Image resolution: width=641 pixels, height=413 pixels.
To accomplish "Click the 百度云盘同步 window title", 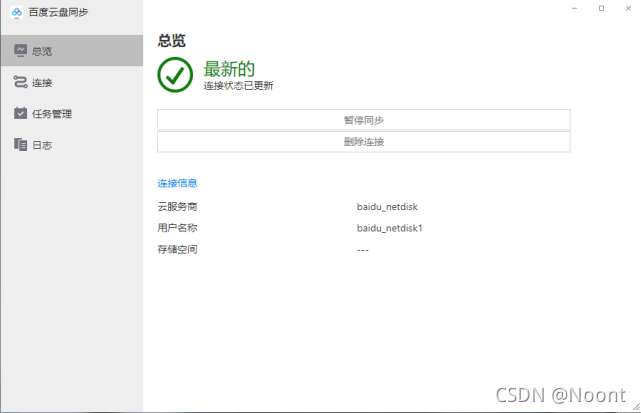I will tap(58, 12).
